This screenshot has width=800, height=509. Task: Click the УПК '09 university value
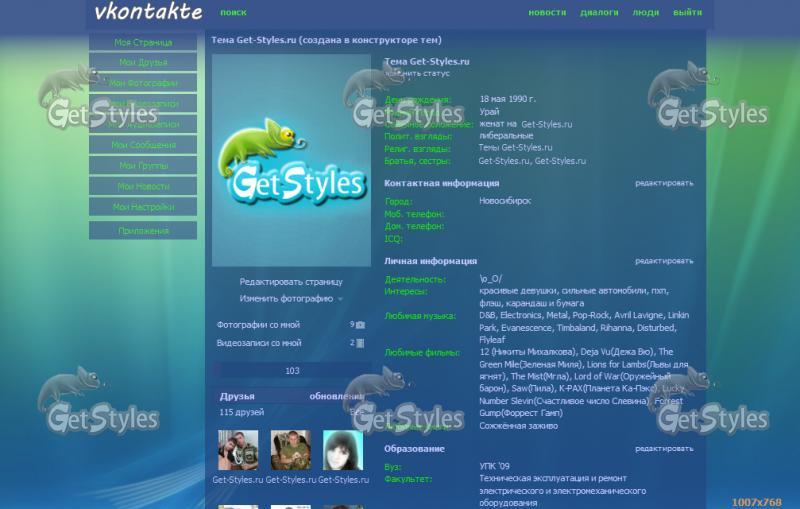click(x=494, y=466)
